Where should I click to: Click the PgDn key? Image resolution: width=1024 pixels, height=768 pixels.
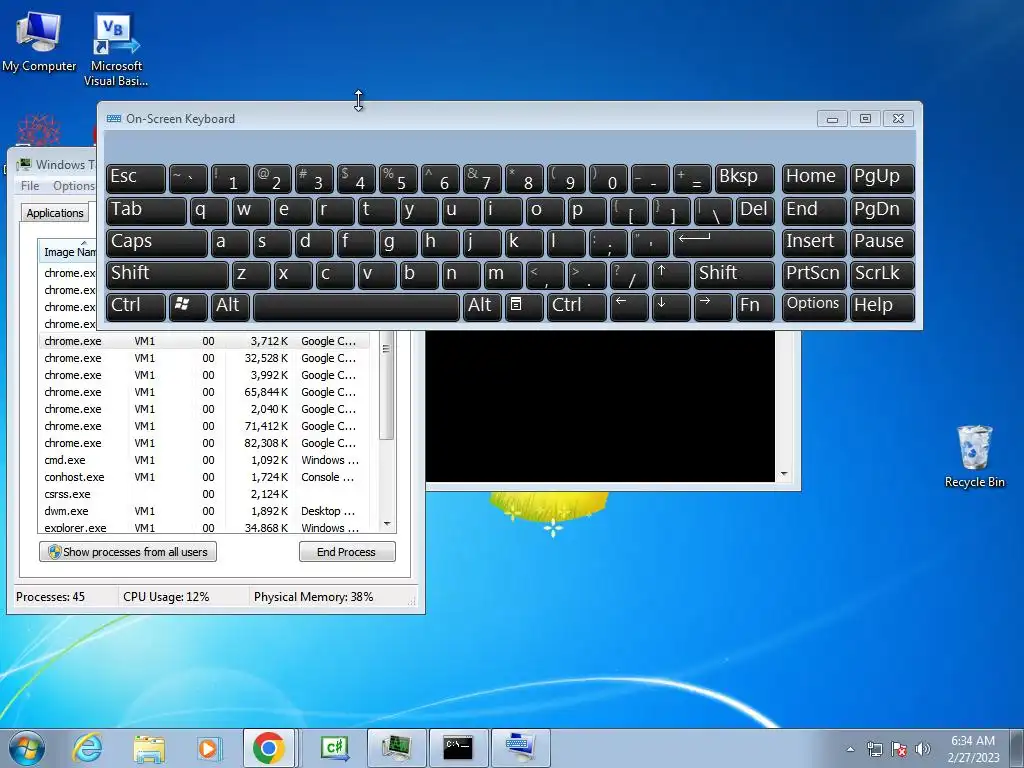coord(882,210)
